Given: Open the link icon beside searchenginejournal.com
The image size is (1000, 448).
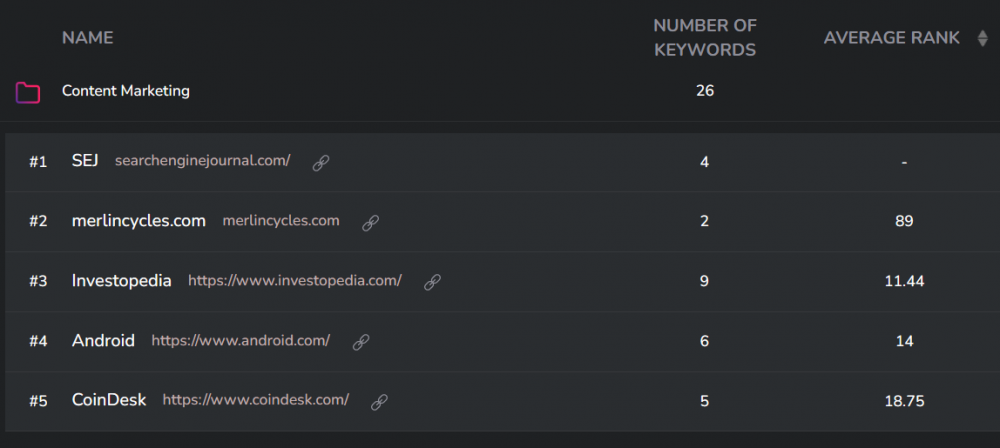Looking at the screenshot, I should (321, 163).
